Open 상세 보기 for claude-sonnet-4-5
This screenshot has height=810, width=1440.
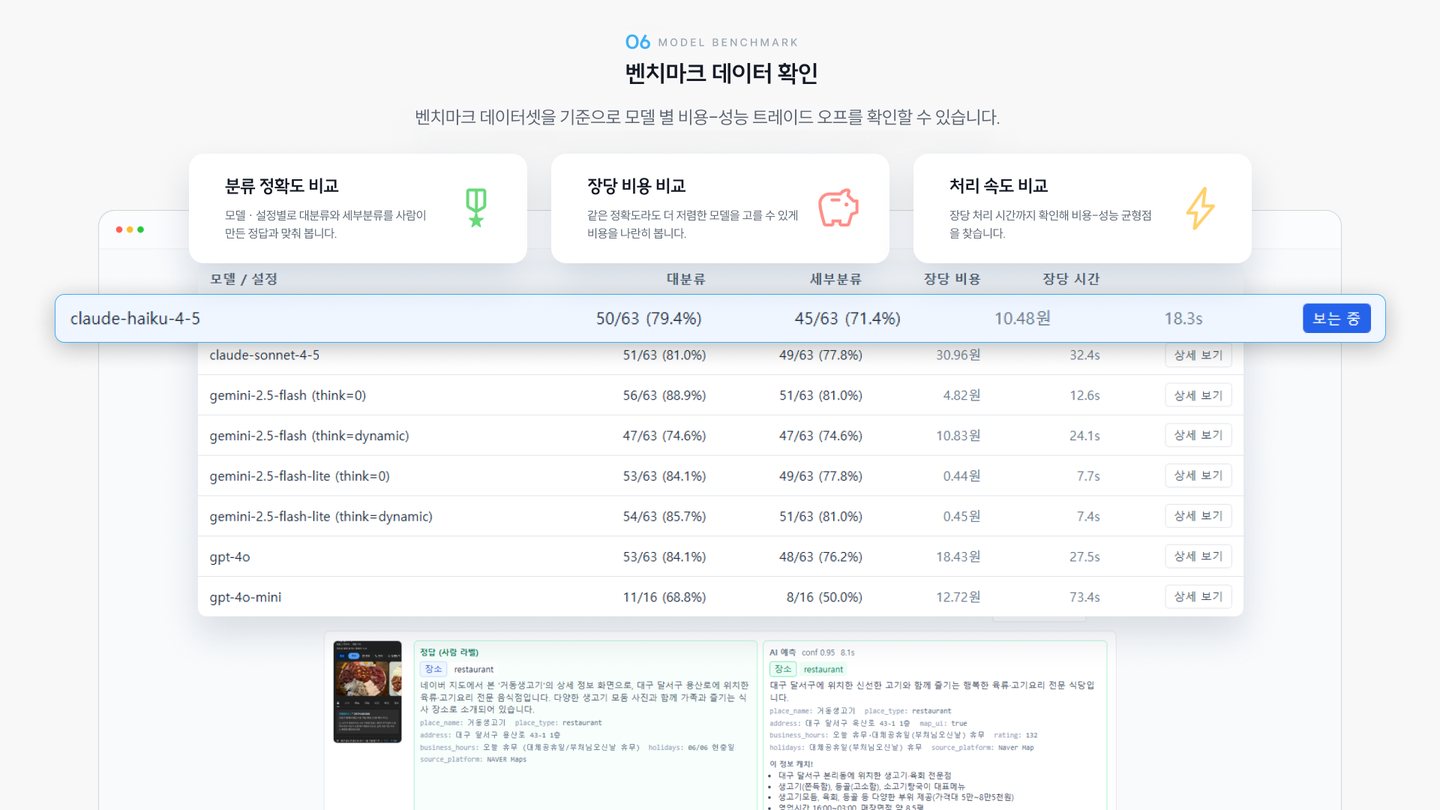(1198, 355)
